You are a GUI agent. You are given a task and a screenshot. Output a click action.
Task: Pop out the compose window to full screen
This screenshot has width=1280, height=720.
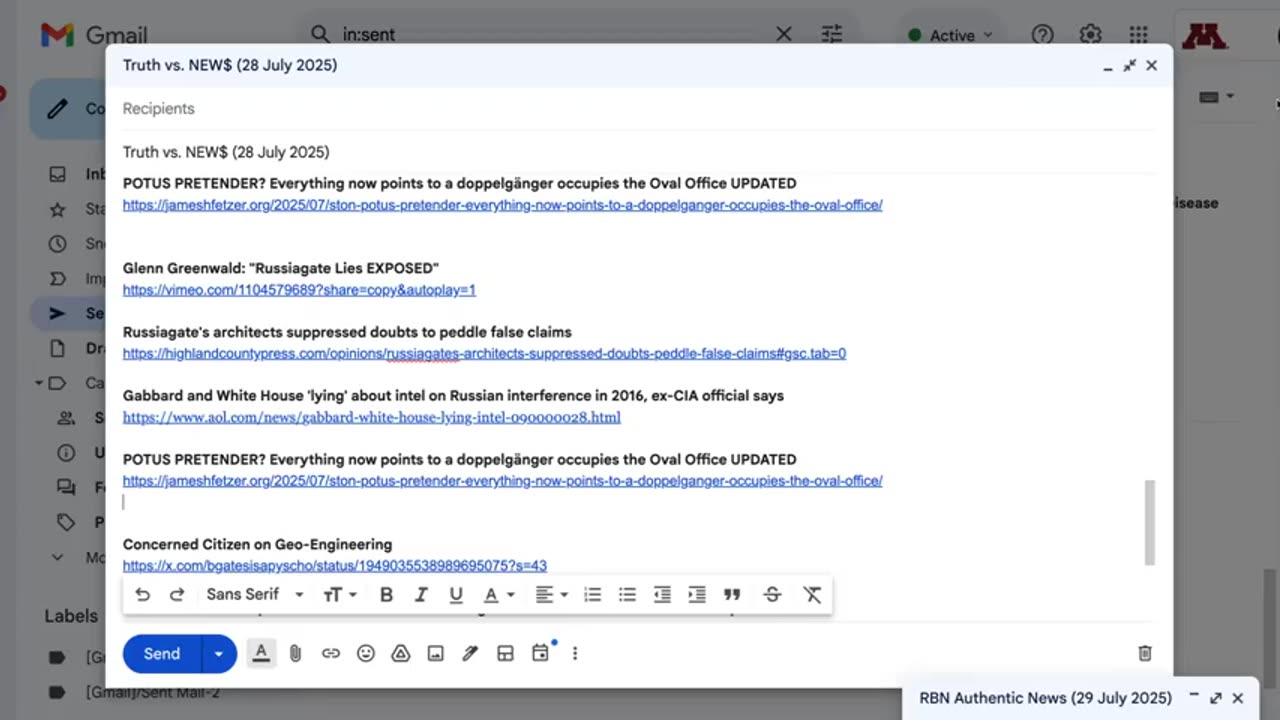click(x=1129, y=66)
